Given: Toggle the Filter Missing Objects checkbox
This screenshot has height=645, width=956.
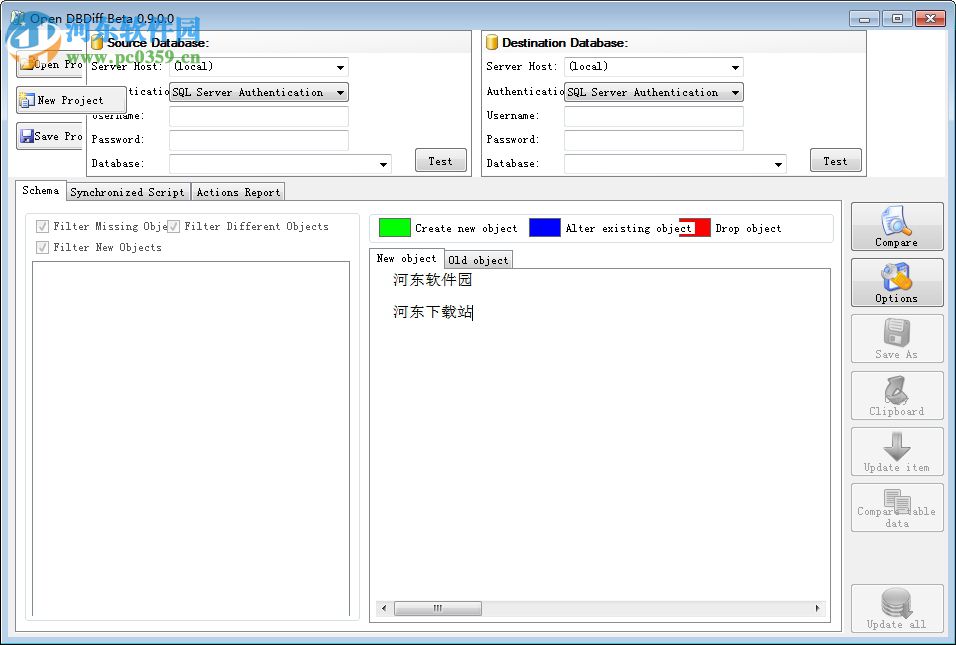Looking at the screenshot, I should coord(41,226).
